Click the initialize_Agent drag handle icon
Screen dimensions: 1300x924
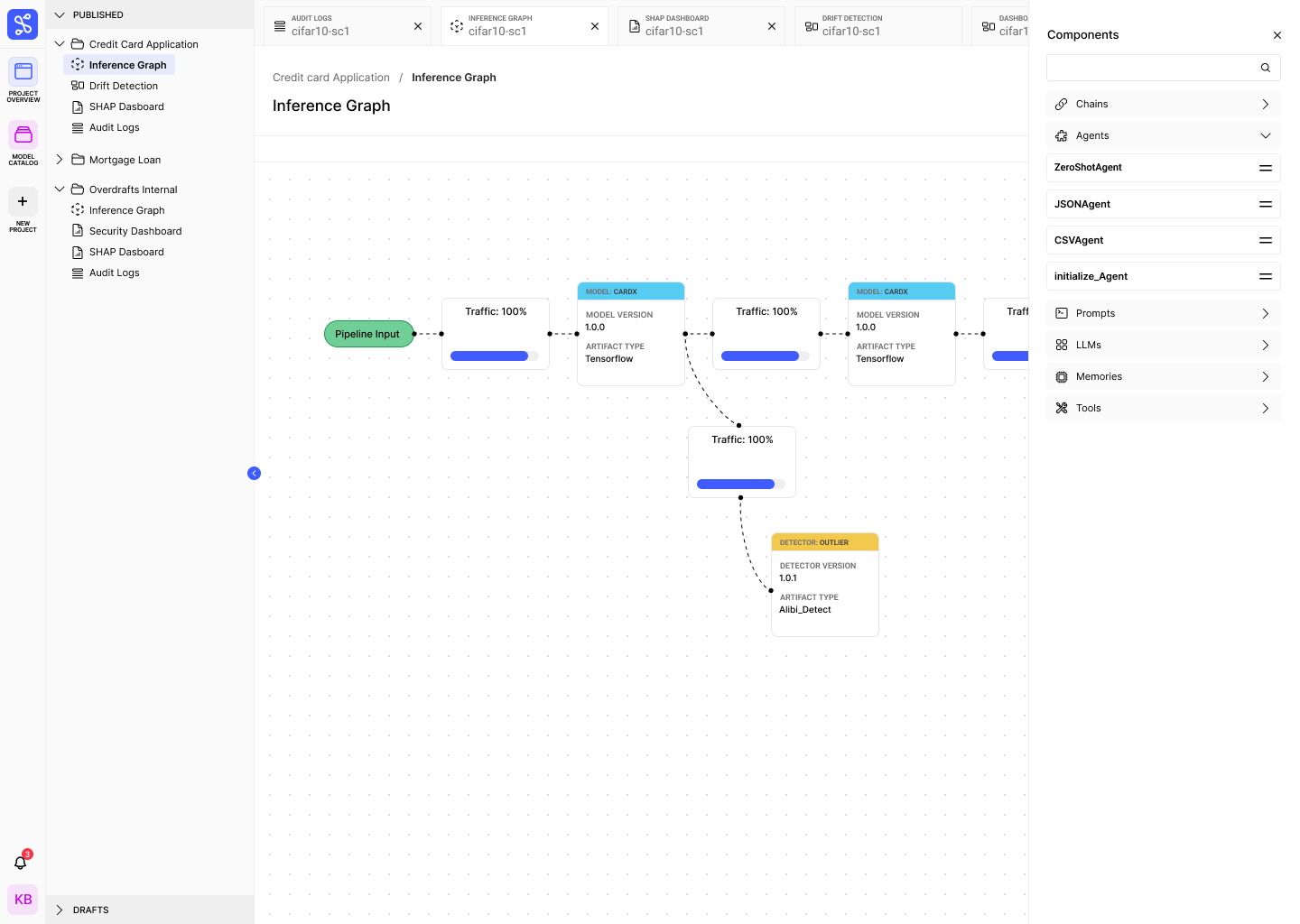pyautogui.click(x=1266, y=276)
